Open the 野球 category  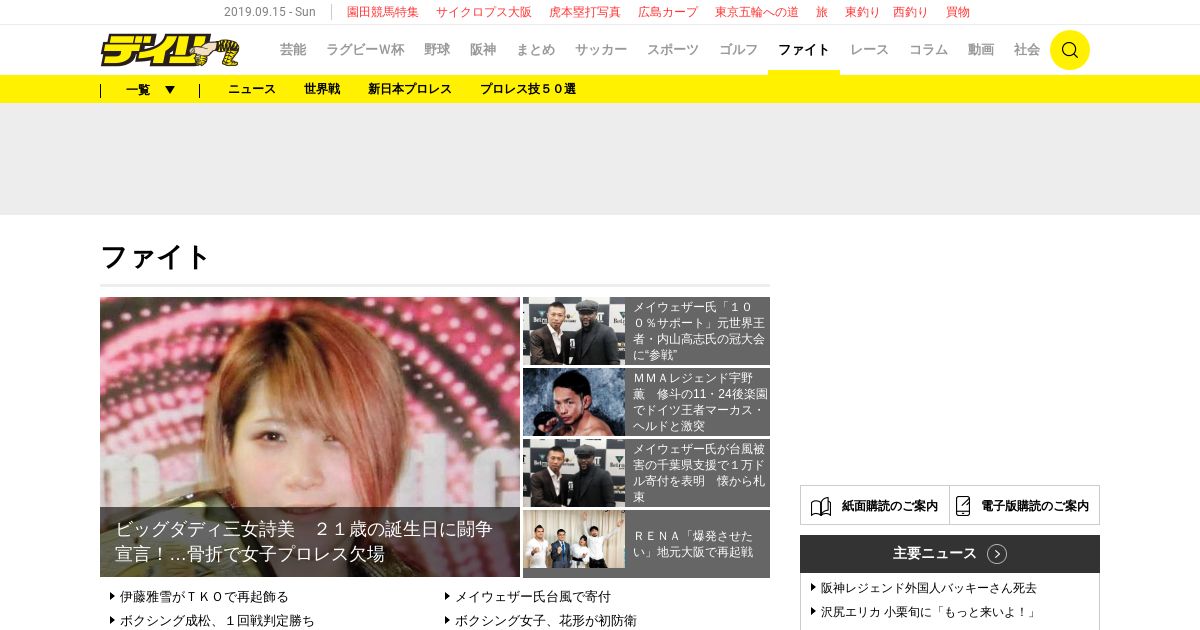(x=437, y=50)
